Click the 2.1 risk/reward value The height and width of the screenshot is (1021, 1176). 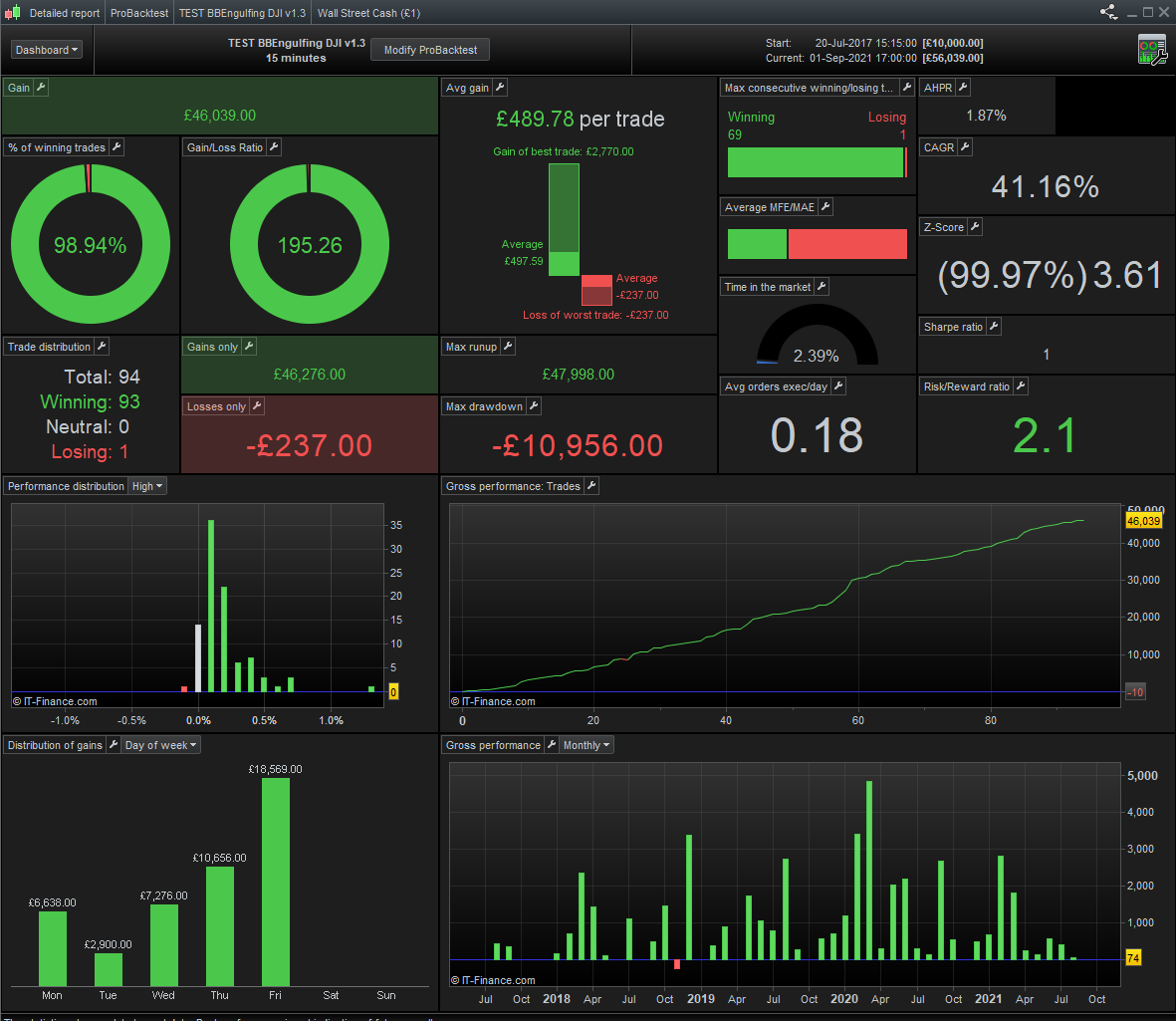[x=1045, y=435]
